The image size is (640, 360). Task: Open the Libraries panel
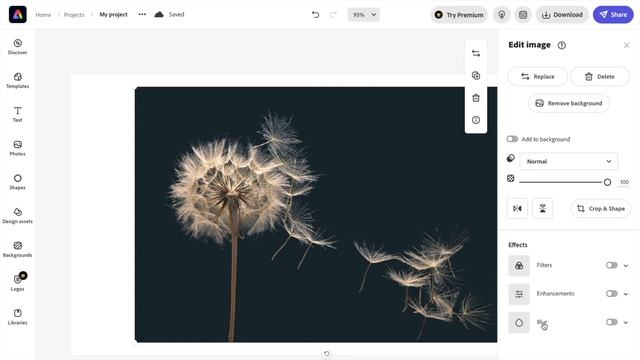point(18,317)
